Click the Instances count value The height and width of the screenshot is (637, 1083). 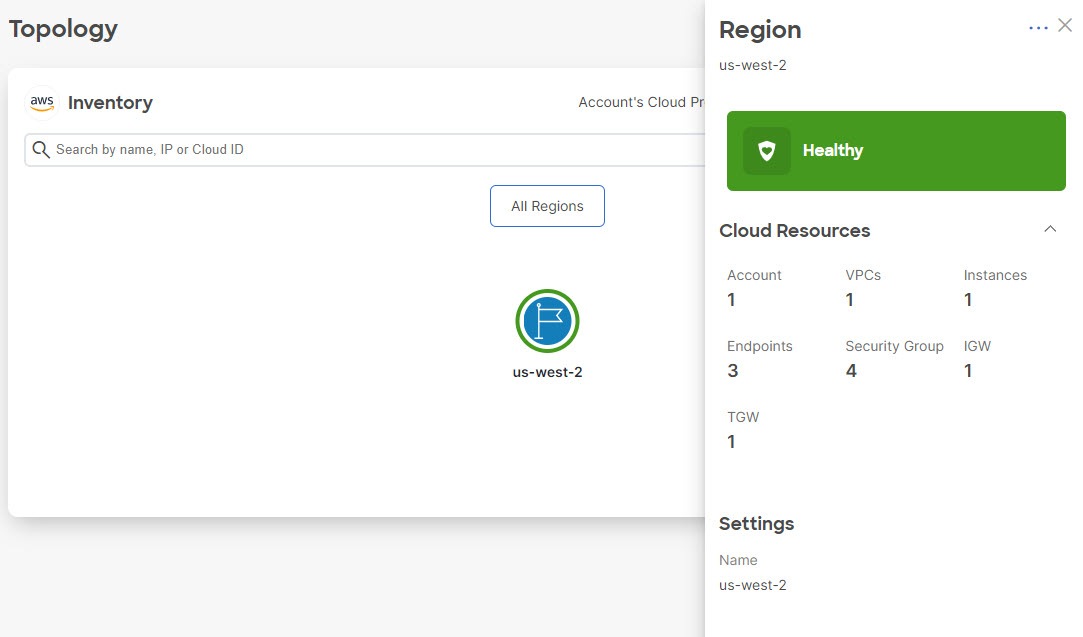968,300
